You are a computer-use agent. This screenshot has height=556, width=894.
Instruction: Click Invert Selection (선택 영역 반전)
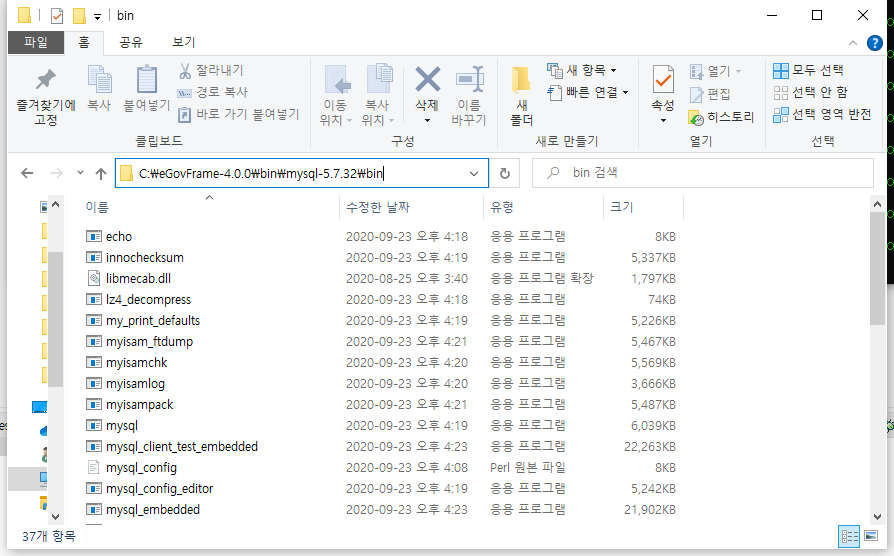point(822,115)
